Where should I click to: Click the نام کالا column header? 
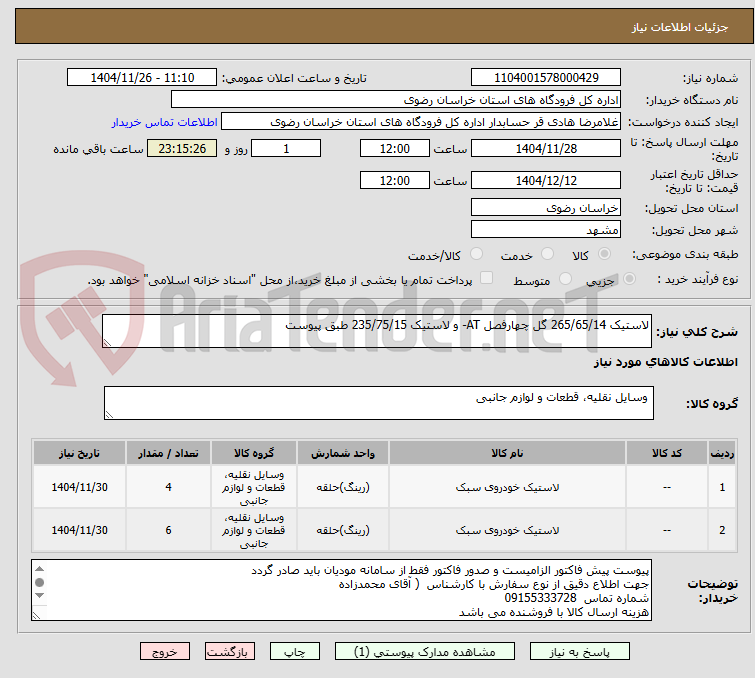507,453
